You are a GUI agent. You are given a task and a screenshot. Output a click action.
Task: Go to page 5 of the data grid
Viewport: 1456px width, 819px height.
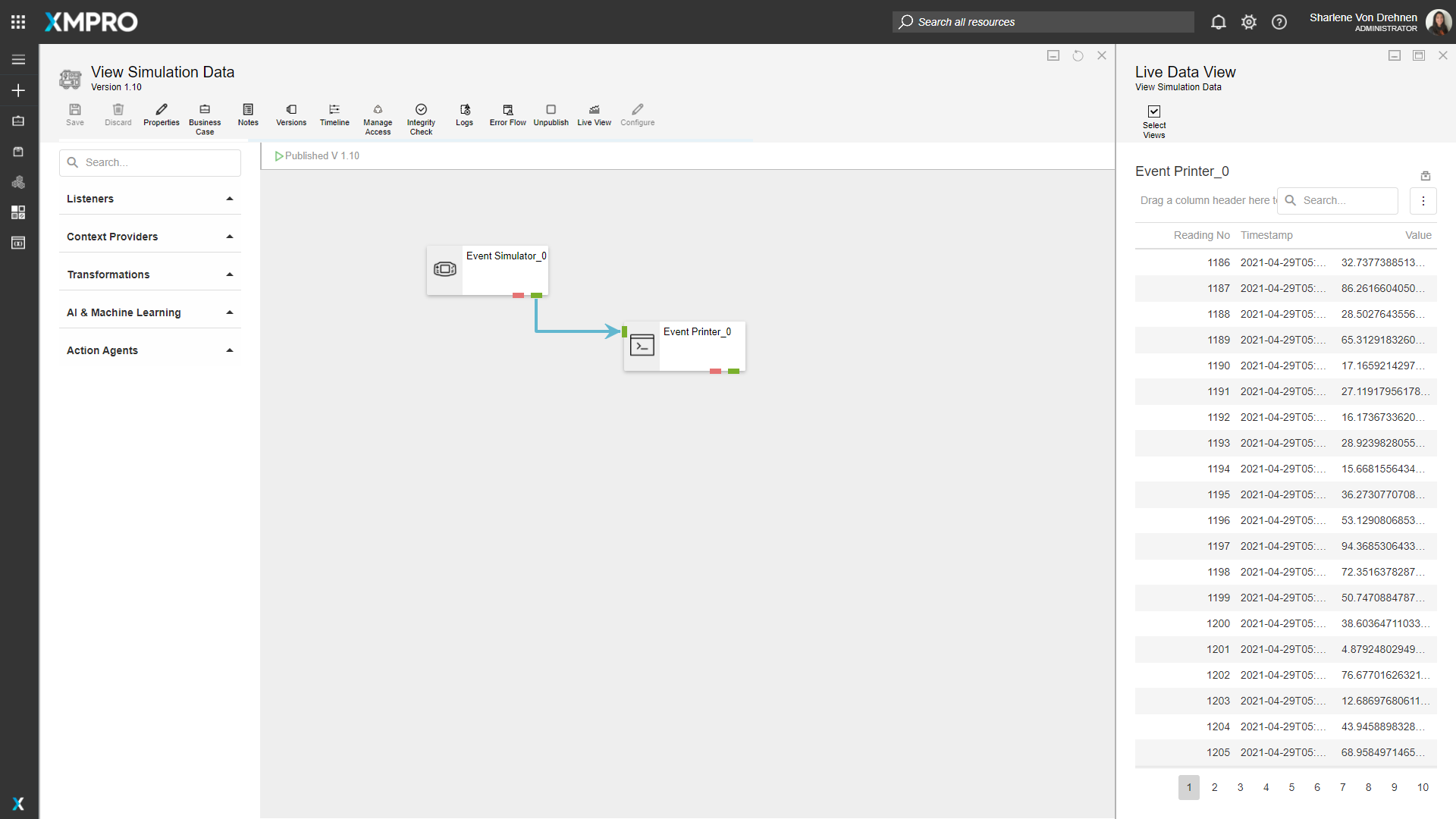[x=1291, y=787]
